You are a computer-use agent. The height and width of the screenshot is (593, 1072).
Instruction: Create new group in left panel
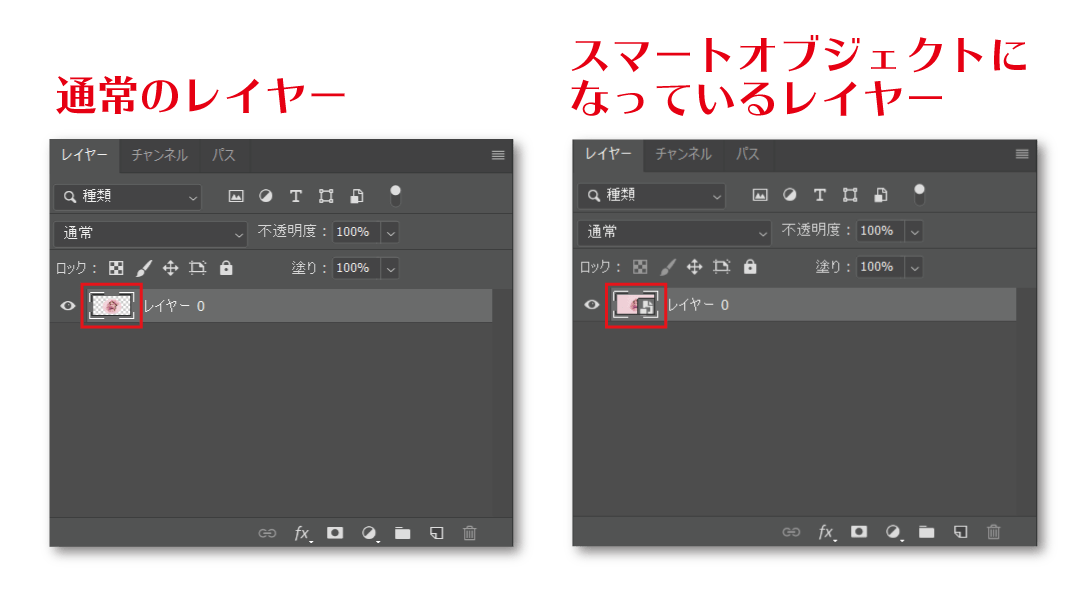pyautogui.click(x=403, y=533)
